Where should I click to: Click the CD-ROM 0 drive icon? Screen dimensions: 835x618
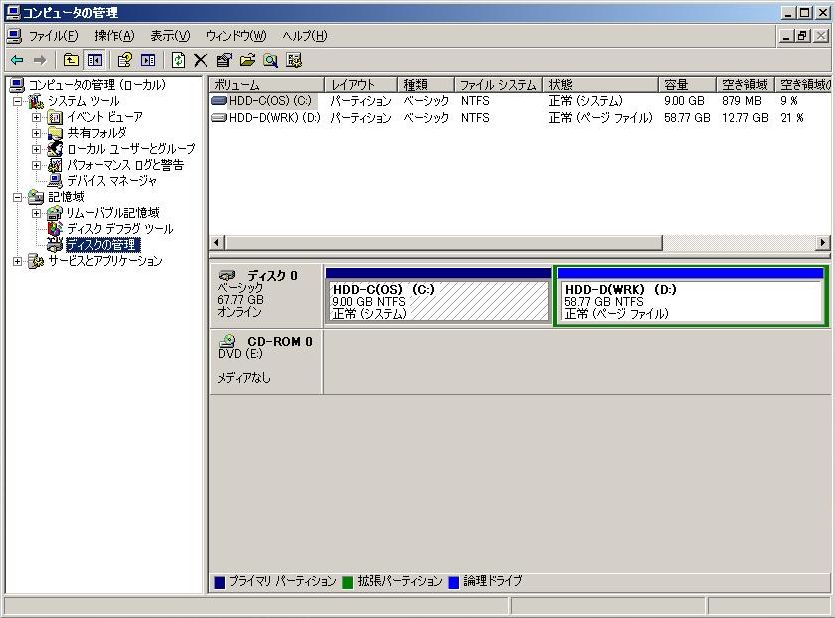(228, 341)
